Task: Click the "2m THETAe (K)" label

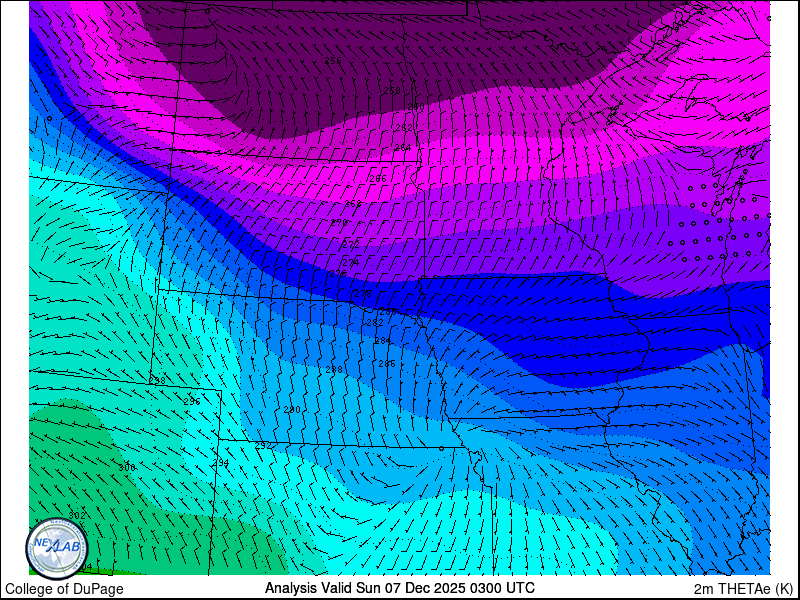Action: (744, 588)
